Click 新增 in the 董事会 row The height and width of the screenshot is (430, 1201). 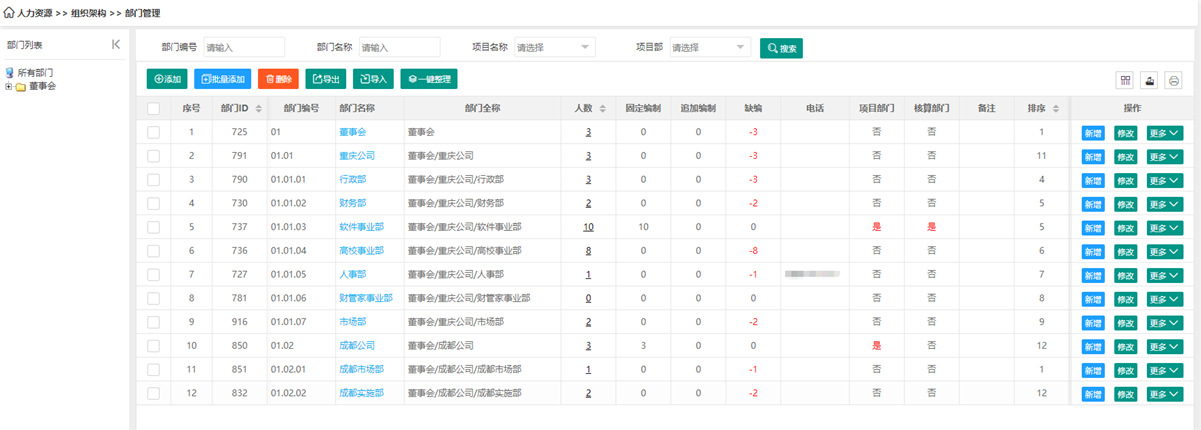pyautogui.click(x=1093, y=132)
